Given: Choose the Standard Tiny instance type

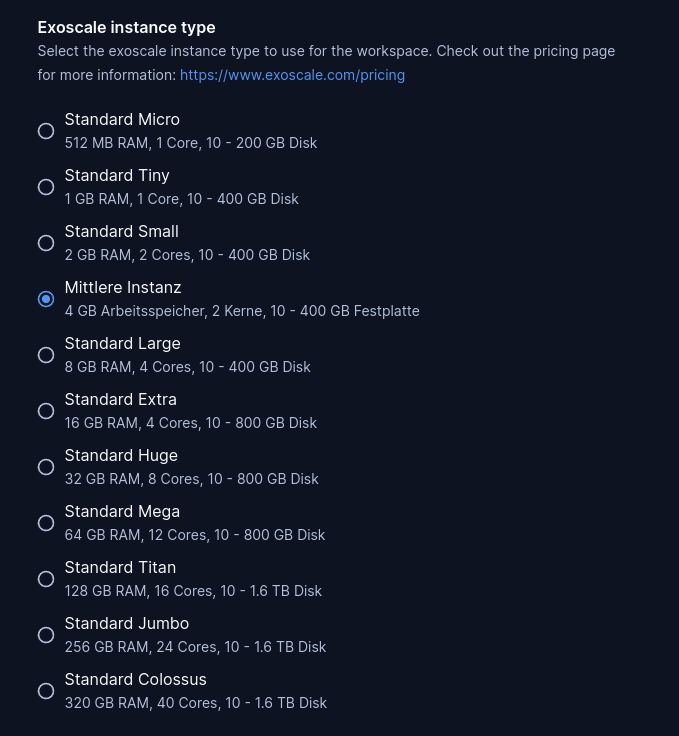Looking at the screenshot, I should click(x=46, y=187).
